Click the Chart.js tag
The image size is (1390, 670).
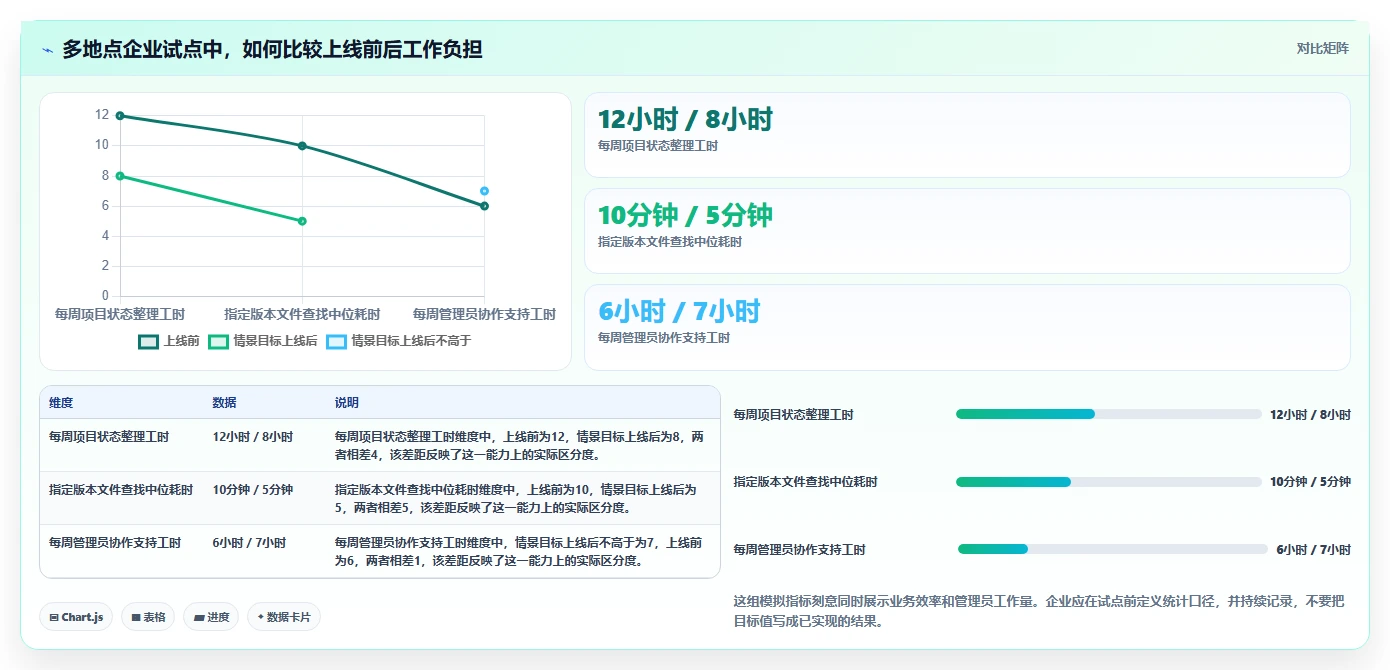pyautogui.click(x=76, y=617)
